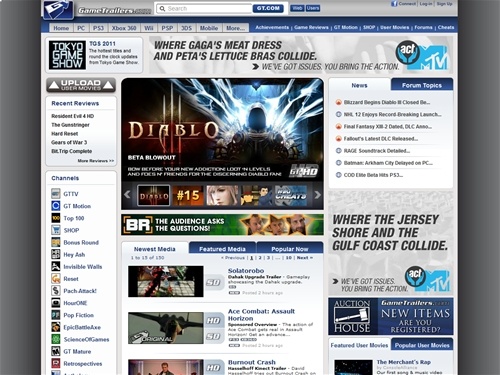This screenshot has height=375, width=500.
Task: Click the search magnifier icon
Action: [162, 8]
